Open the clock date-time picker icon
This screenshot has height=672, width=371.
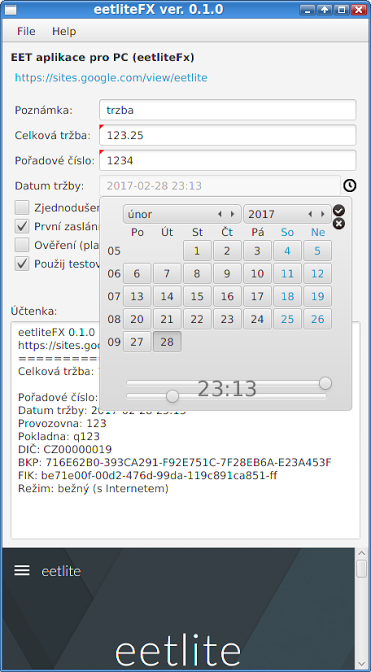350,186
